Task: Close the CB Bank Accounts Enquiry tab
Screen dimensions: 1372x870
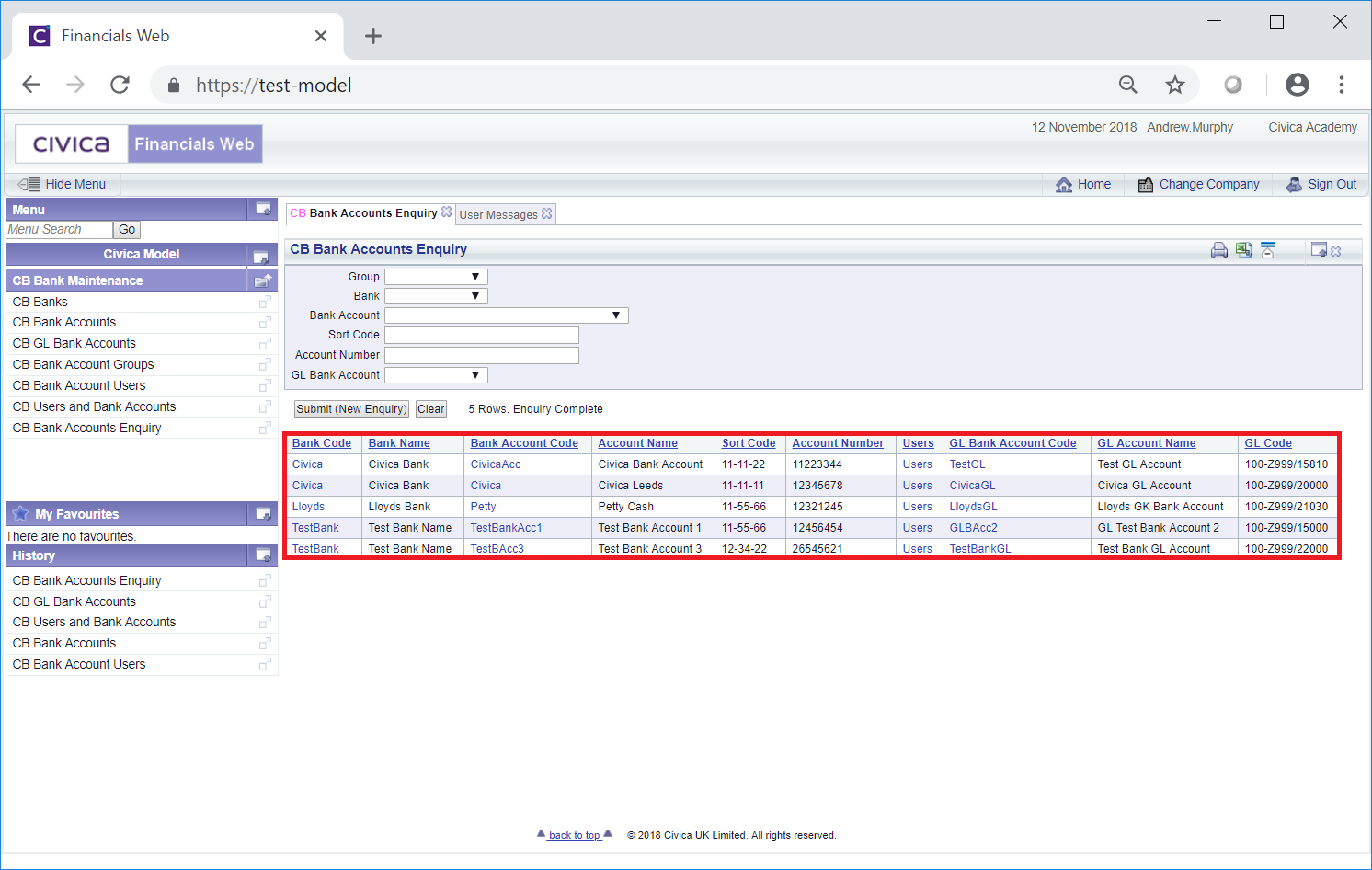Action: coord(447,212)
